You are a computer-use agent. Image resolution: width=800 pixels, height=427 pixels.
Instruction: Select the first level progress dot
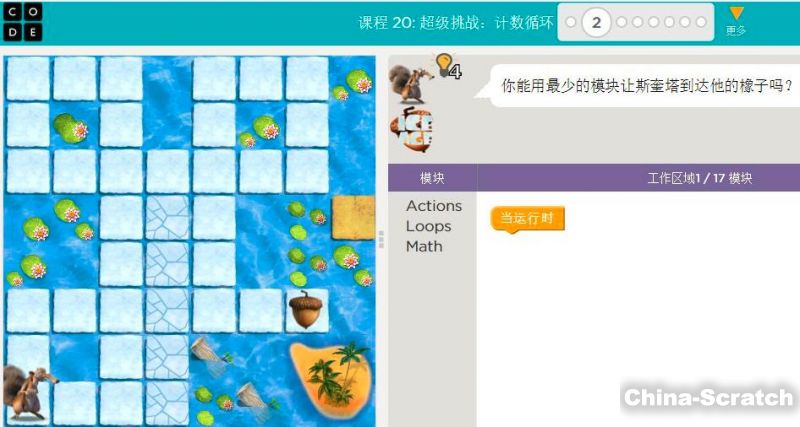(571, 22)
